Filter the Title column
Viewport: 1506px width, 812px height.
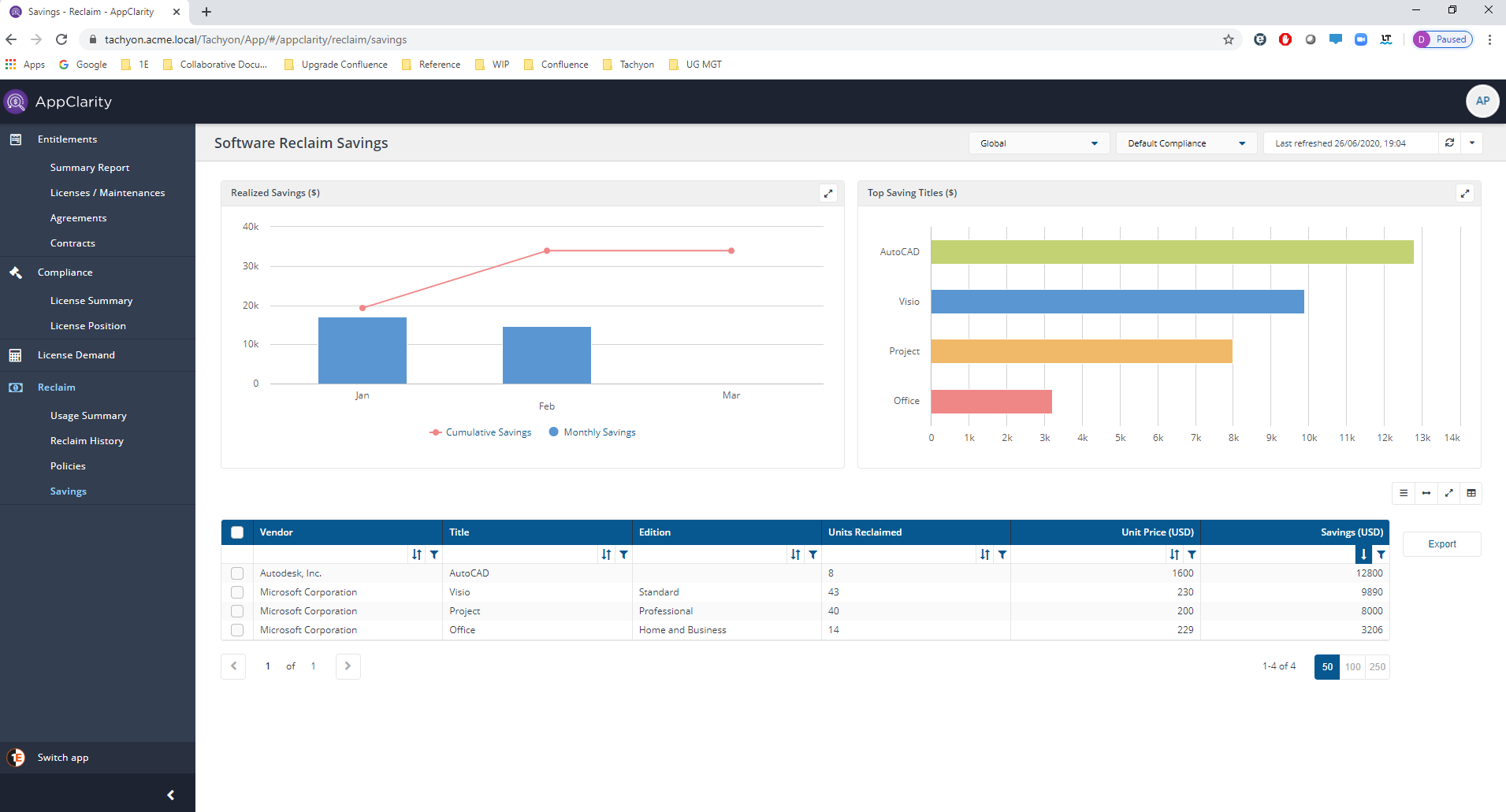click(624, 554)
